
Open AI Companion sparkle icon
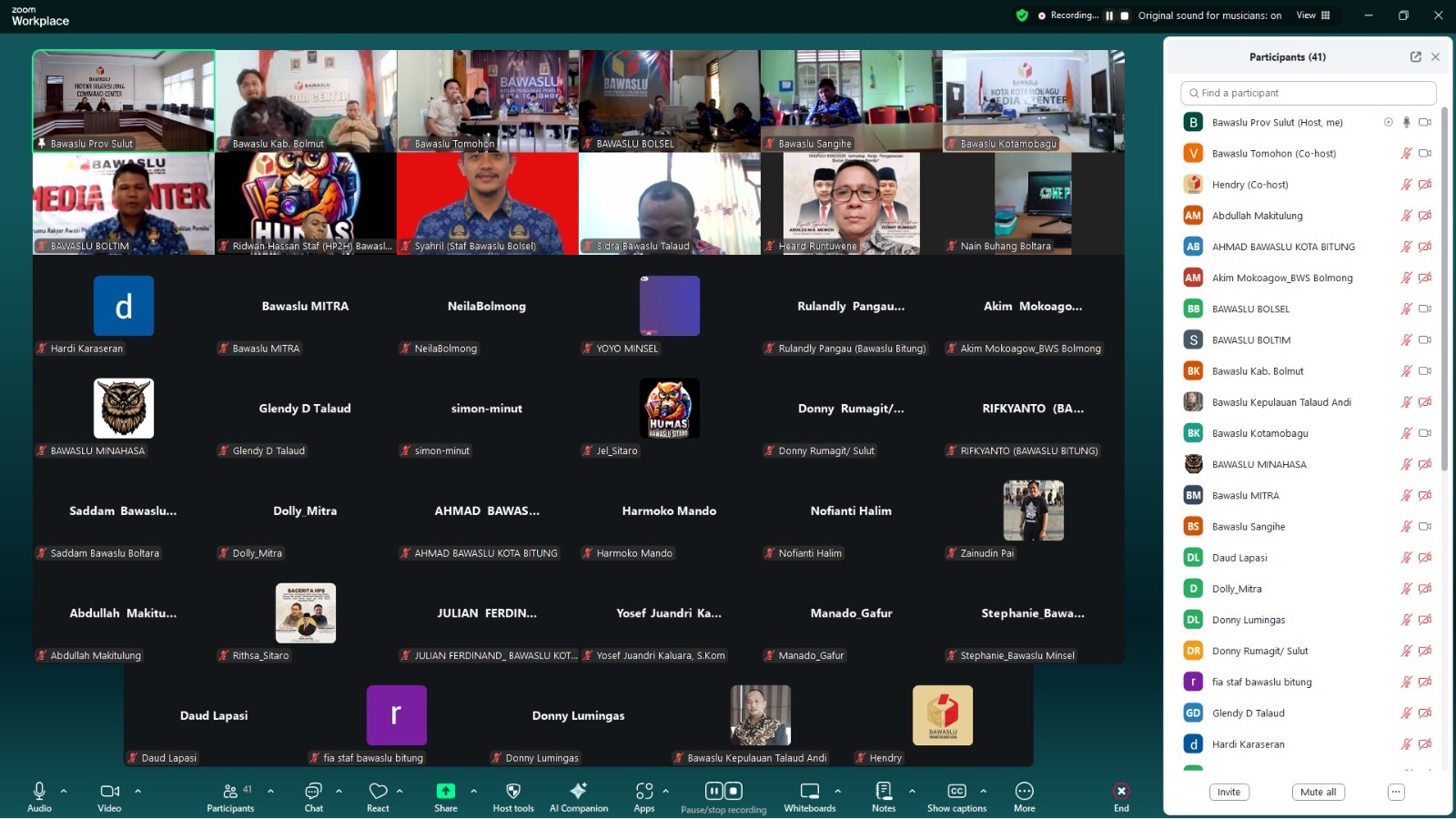[x=578, y=792]
